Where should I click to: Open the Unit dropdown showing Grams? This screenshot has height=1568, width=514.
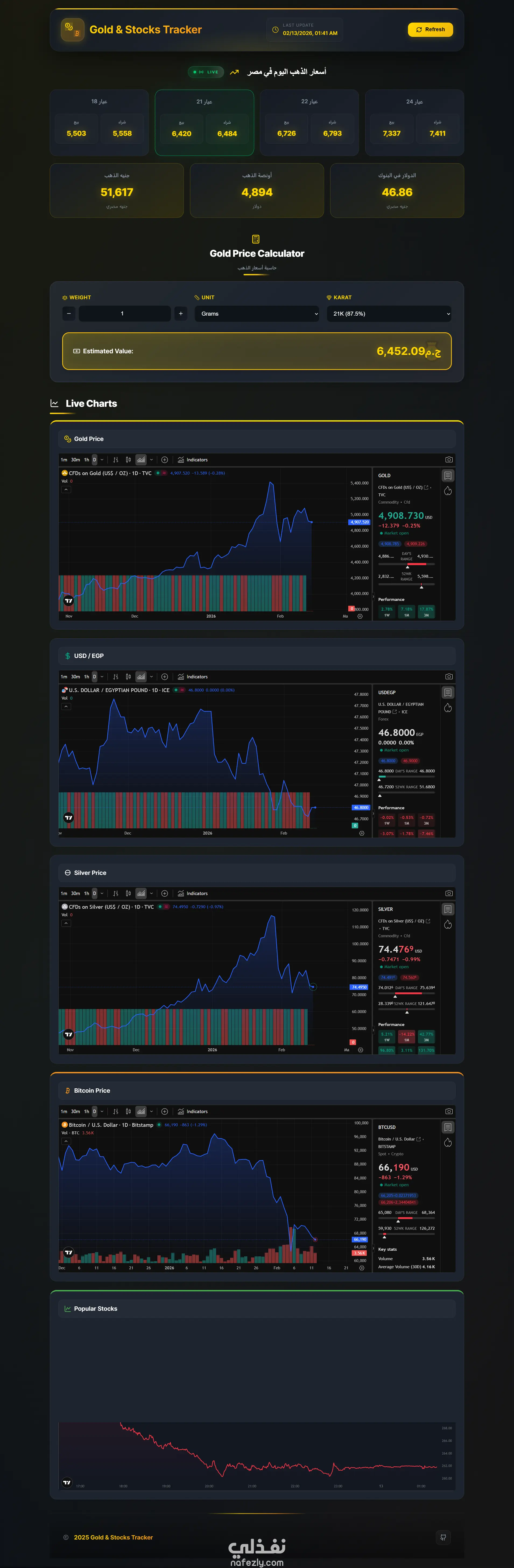click(257, 313)
